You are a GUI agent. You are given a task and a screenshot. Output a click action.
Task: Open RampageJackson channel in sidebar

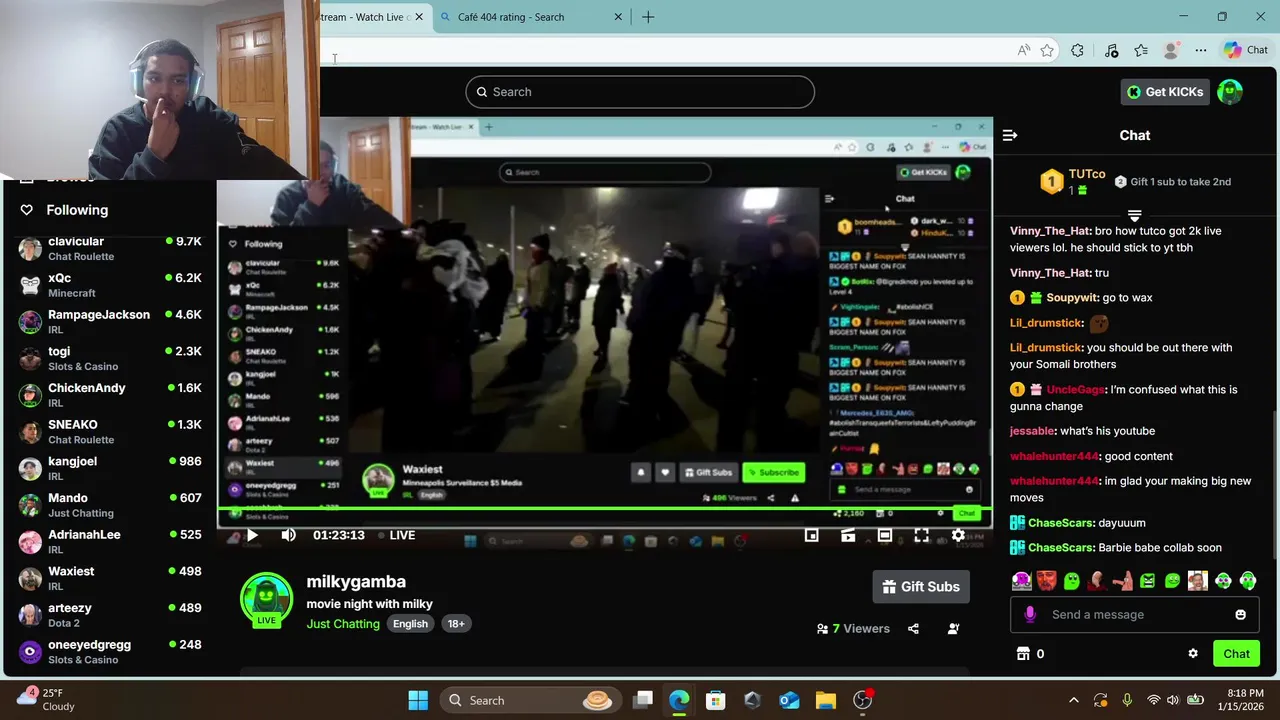coord(110,322)
